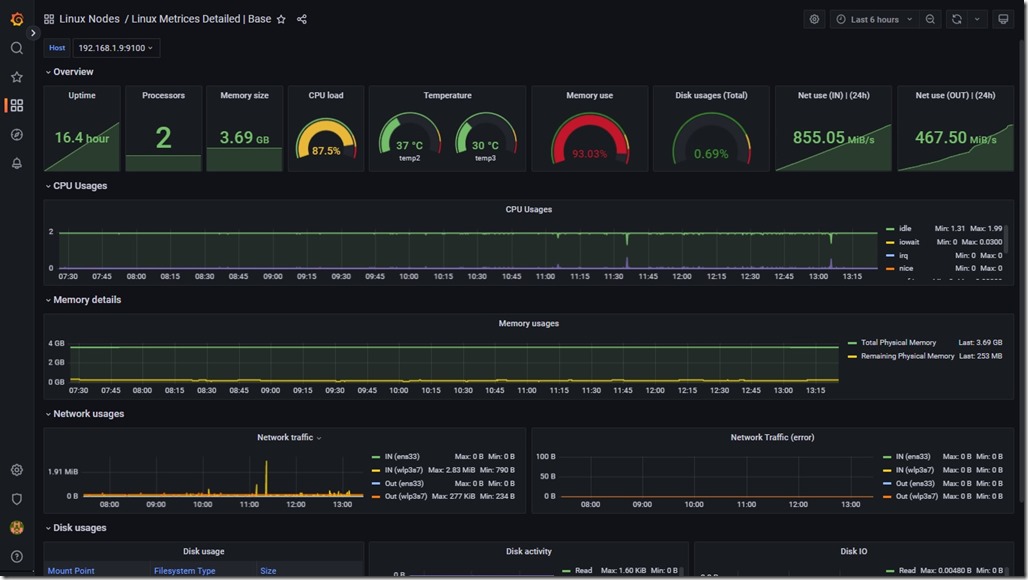Open the Explore compass icon
The image size is (1028, 580).
(16, 134)
